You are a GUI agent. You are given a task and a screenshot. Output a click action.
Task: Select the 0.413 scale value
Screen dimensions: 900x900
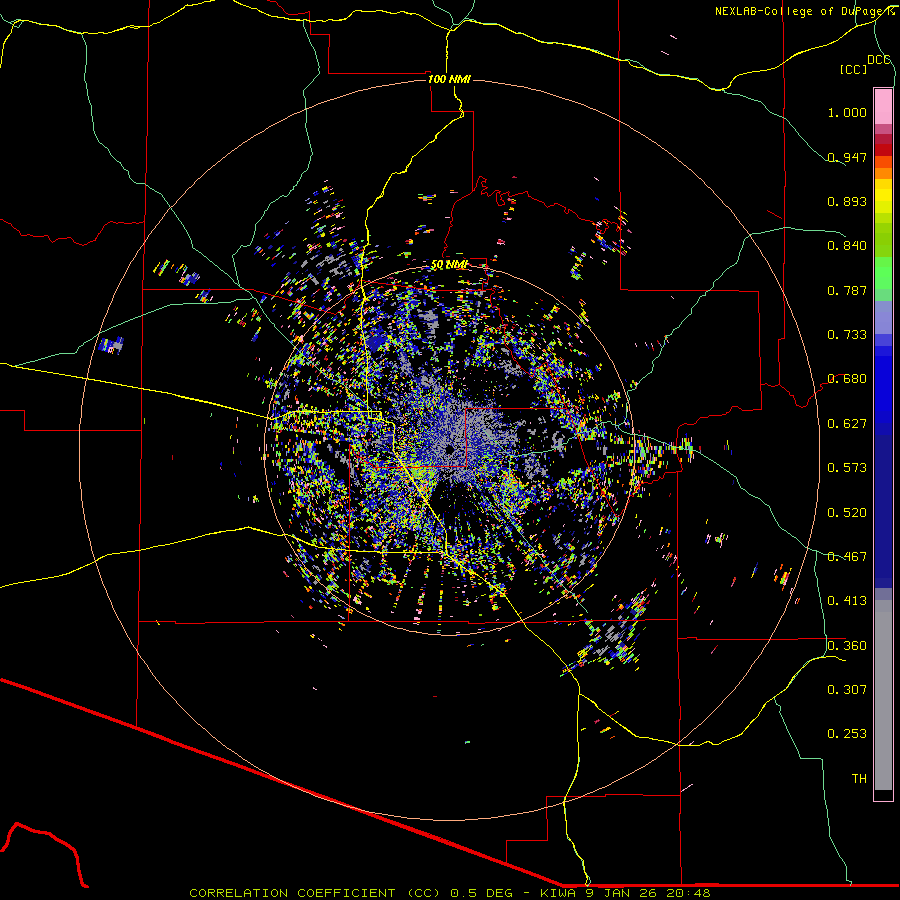pos(847,601)
